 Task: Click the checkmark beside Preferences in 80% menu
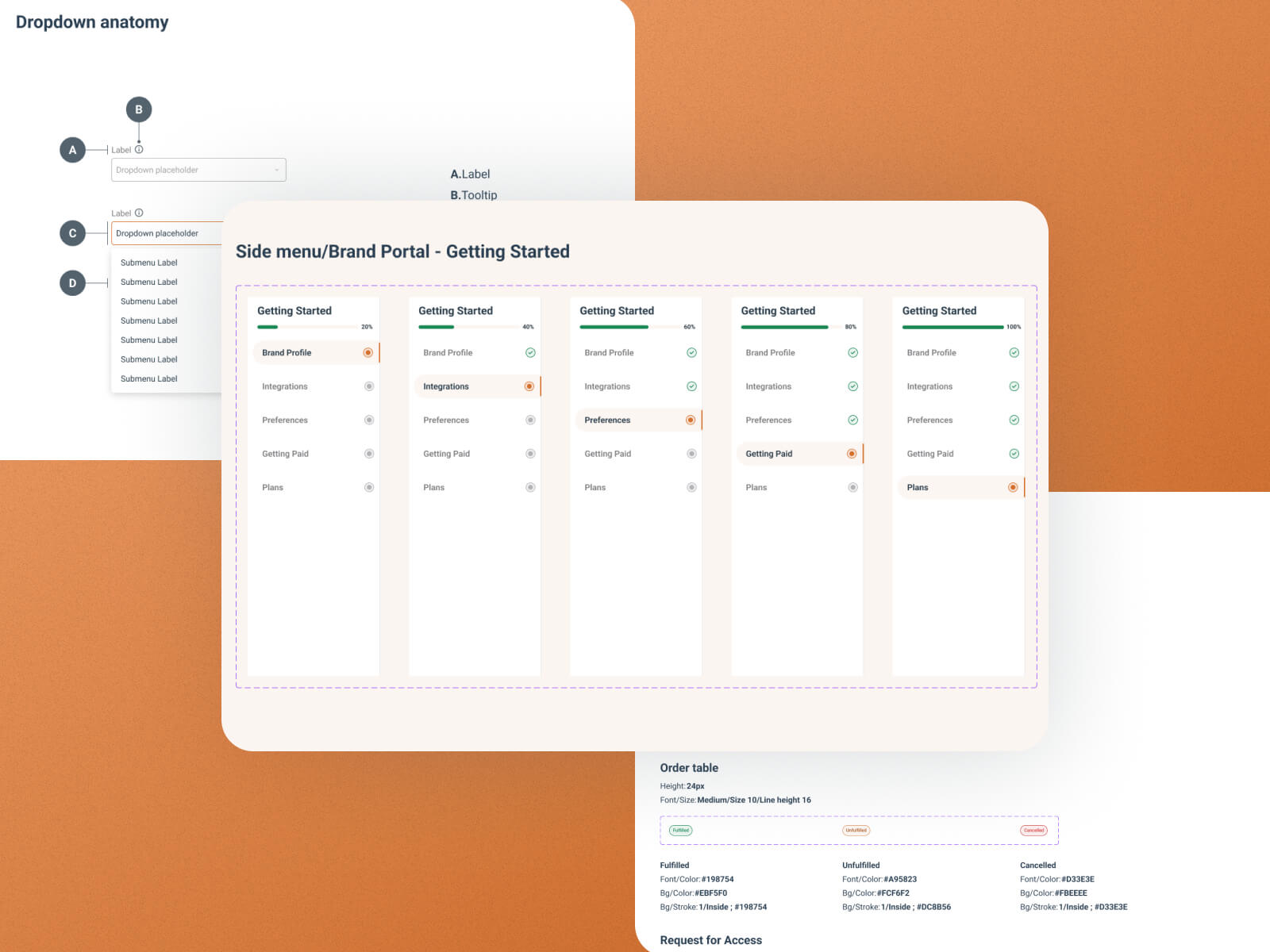(852, 420)
